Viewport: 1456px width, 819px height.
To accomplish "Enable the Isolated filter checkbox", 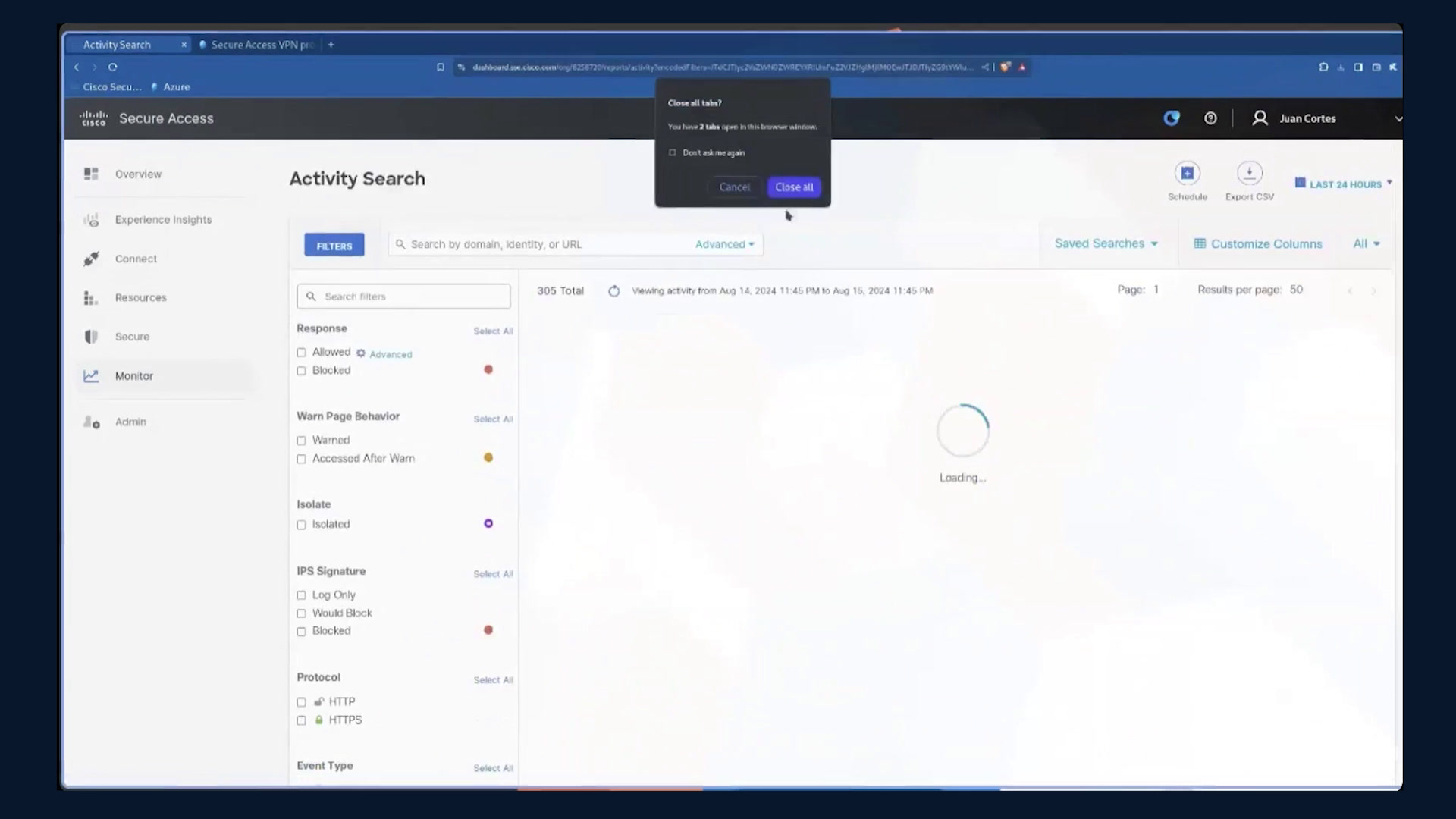I will (301, 525).
